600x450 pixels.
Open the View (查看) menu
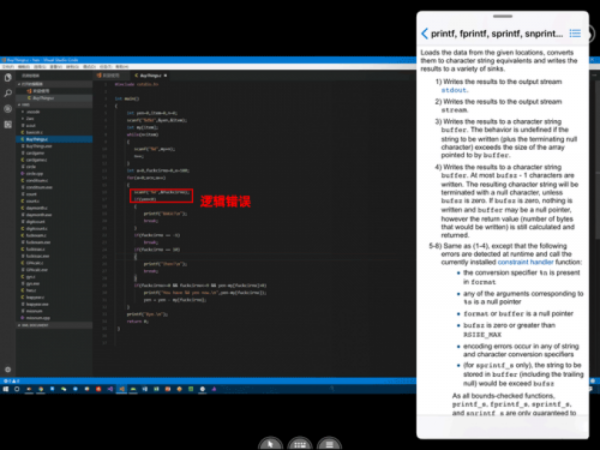coord(56,67)
